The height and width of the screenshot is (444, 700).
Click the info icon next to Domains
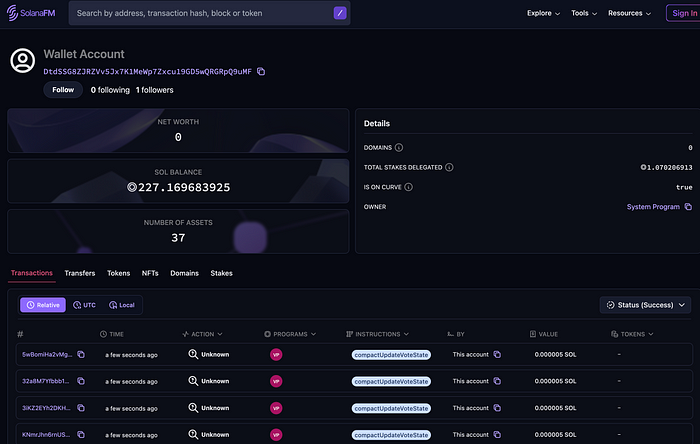(x=399, y=148)
